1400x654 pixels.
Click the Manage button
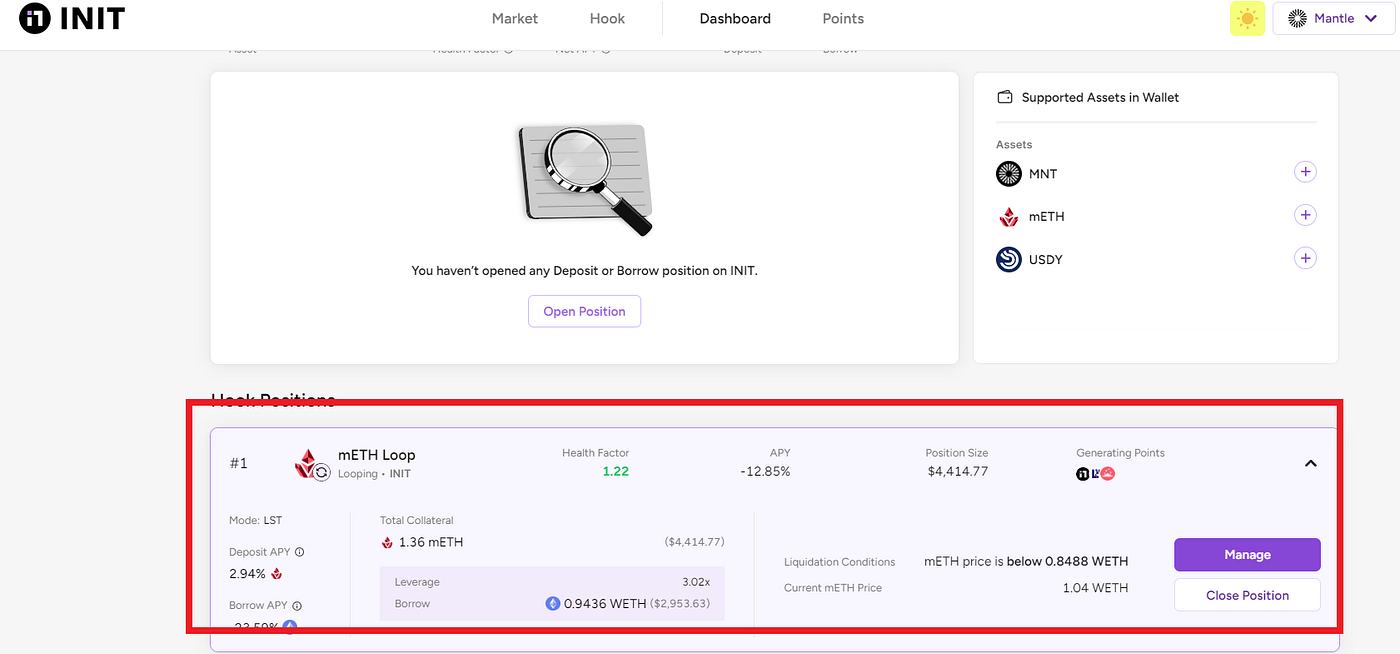coord(1247,555)
